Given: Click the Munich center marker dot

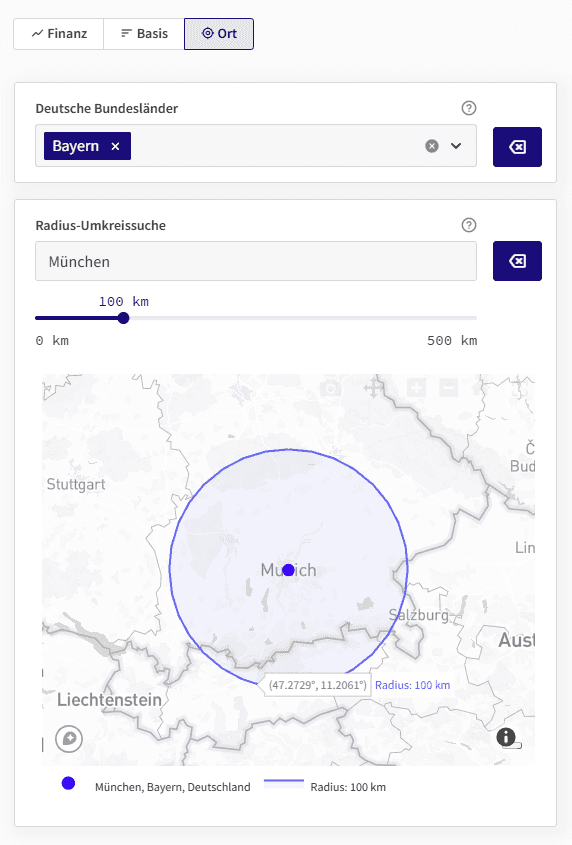Looking at the screenshot, I should click(288, 570).
